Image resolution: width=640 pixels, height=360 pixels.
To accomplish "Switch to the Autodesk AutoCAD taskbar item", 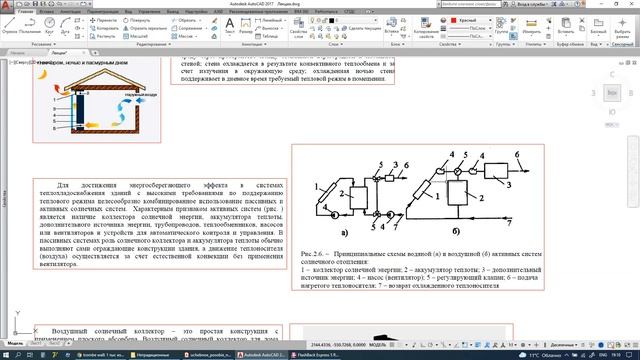I will click(x=262, y=355).
